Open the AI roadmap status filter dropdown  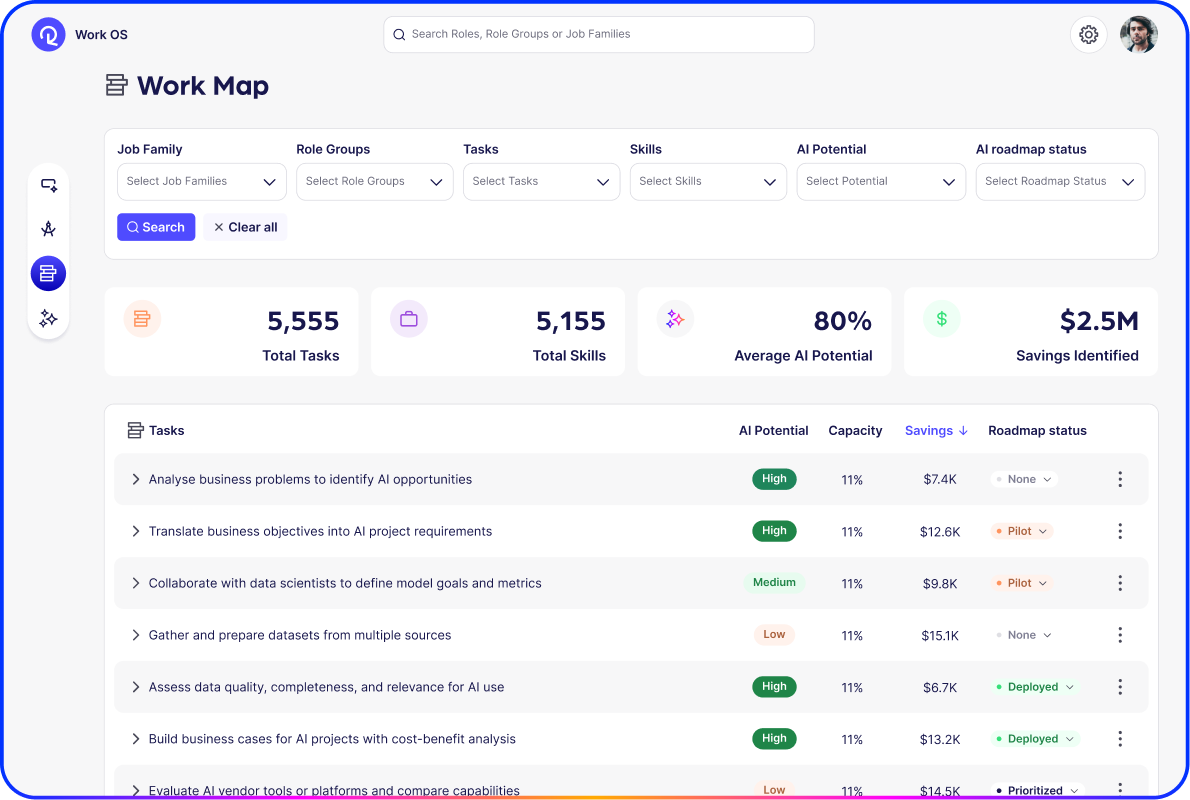[1059, 182]
